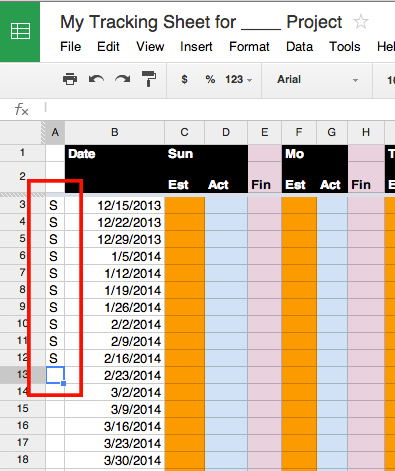Select the cell with date 12/15/2013
Screen dimensions: 395x471
click(x=115, y=205)
